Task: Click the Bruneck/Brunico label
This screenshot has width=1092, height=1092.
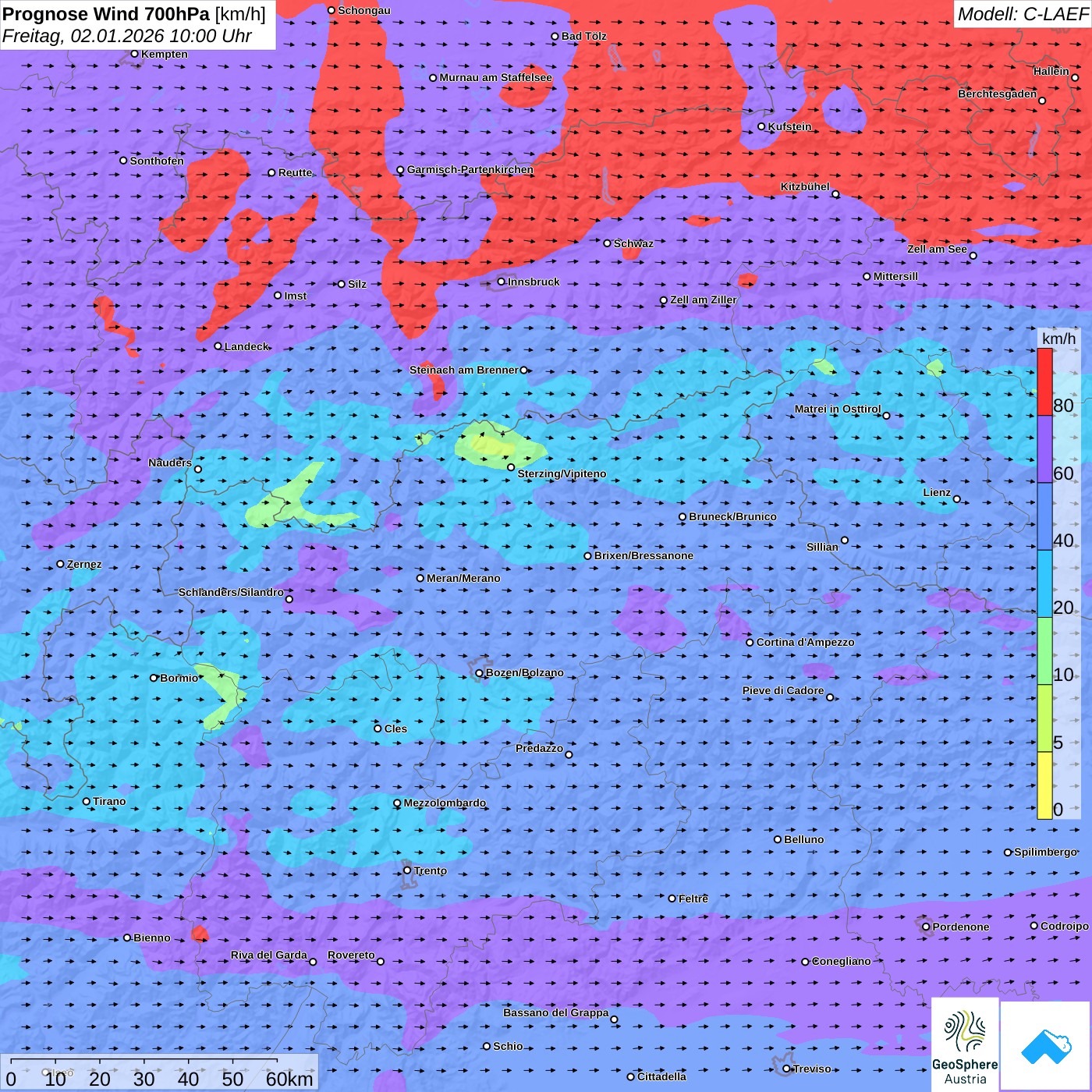Action: (x=732, y=516)
